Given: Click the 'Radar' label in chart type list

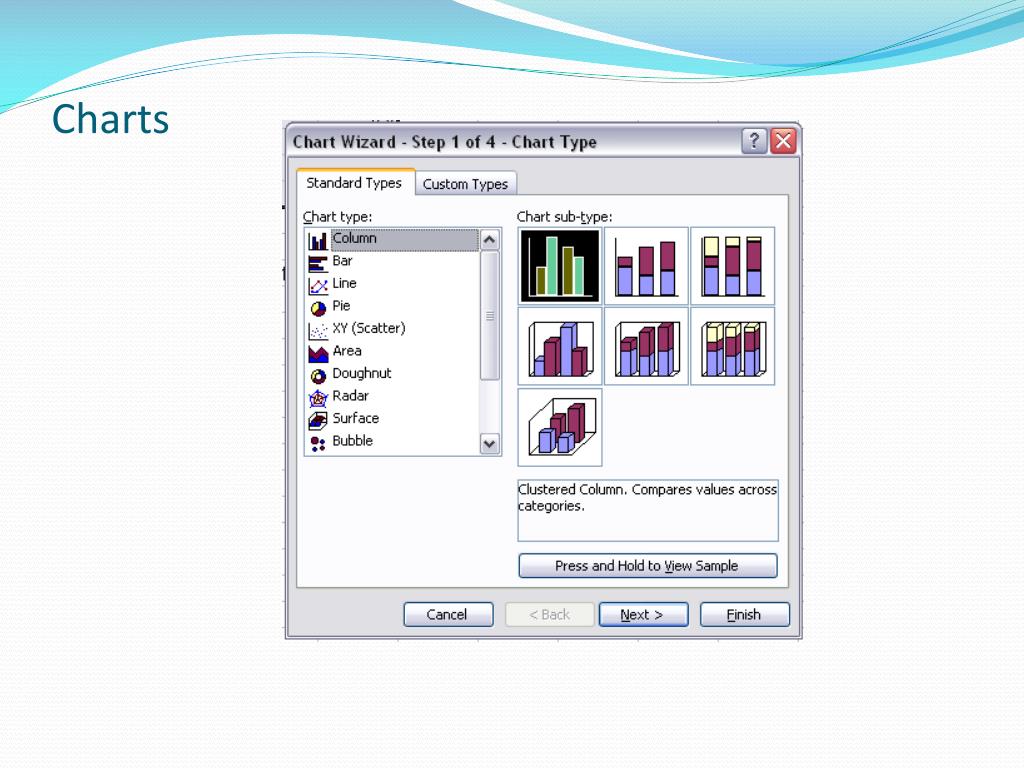Looking at the screenshot, I should (351, 396).
